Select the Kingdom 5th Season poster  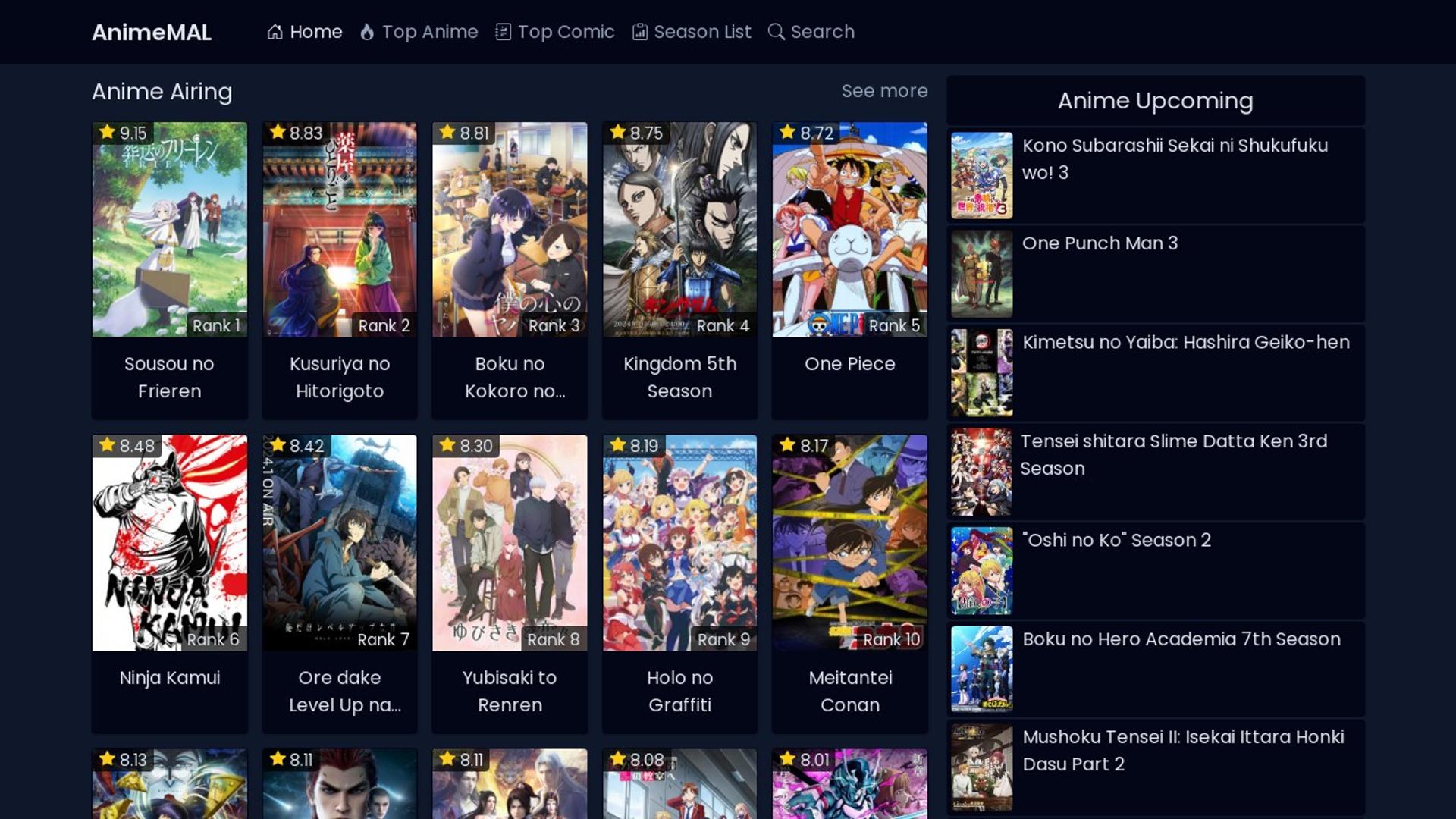point(679,230)
